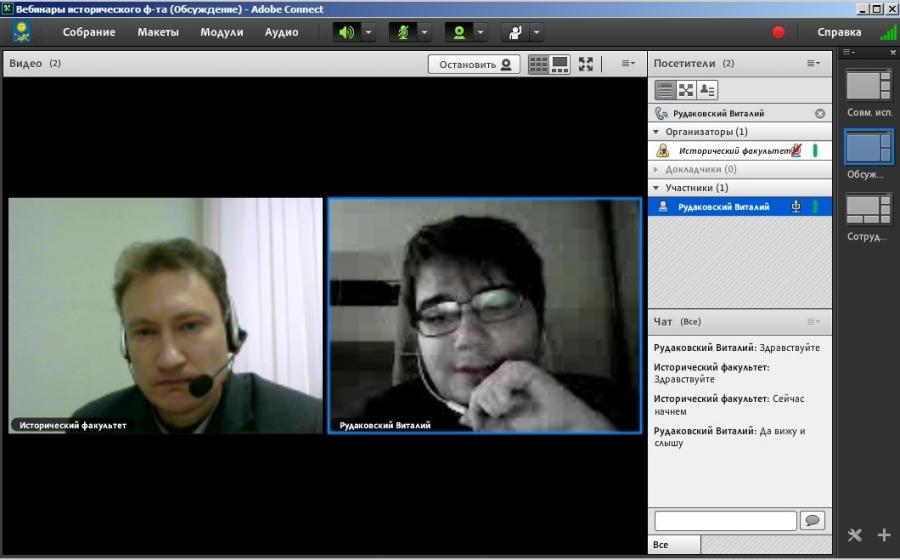
Task: Send chat message with speech bubble button
Action: click(x=812, y=520)
